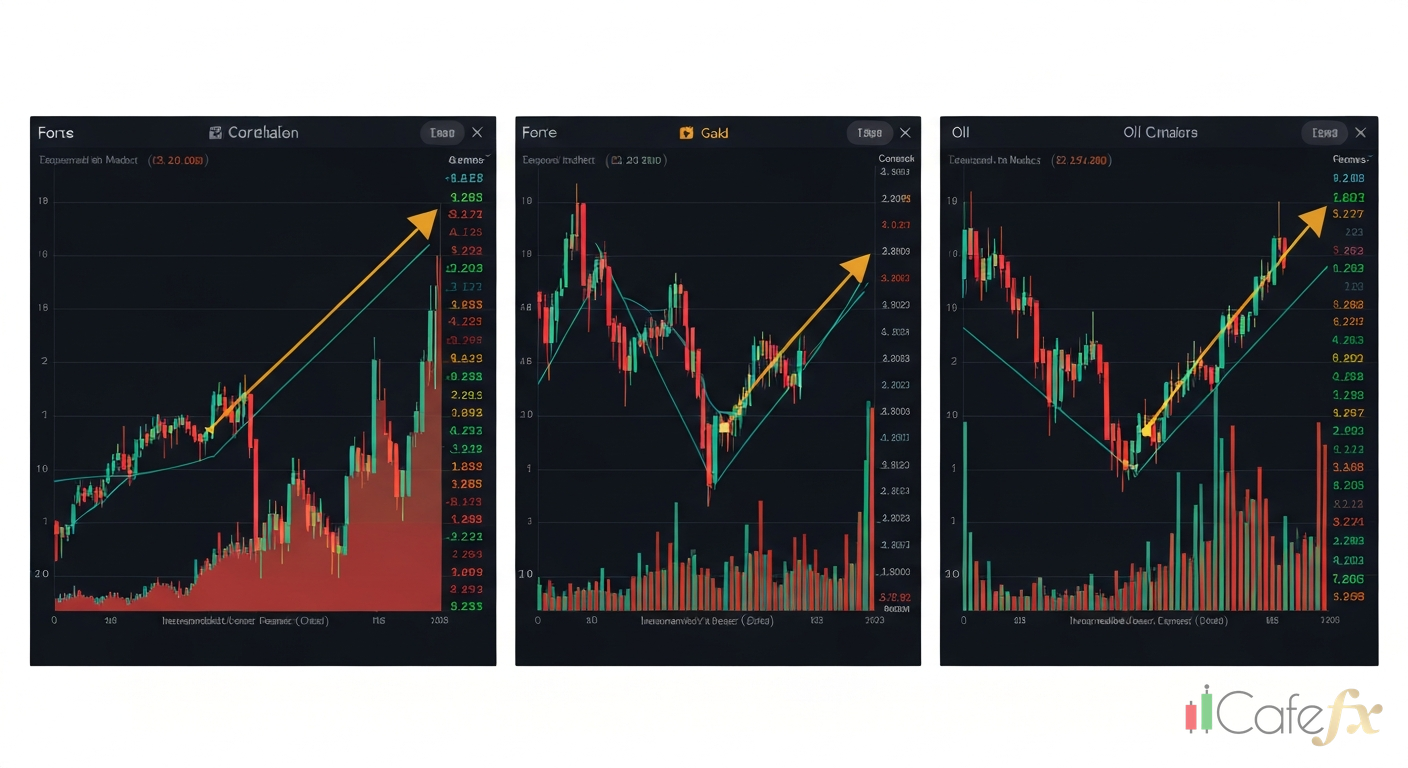Close the middle Gold chart panel

click(905, 133)
